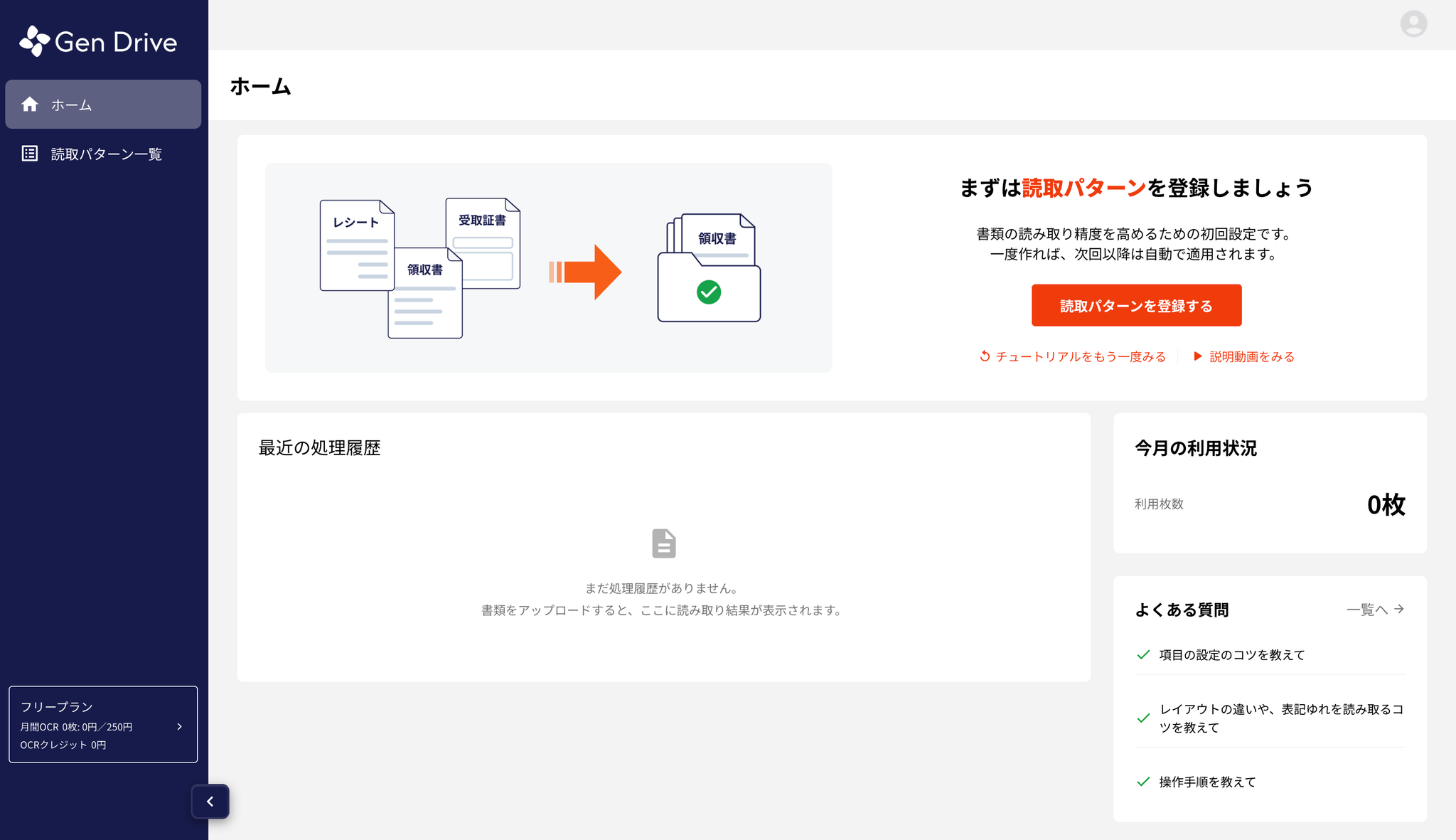Click the Gen Drive logo
The image size is (1456, 840).
tap(98, 42)
